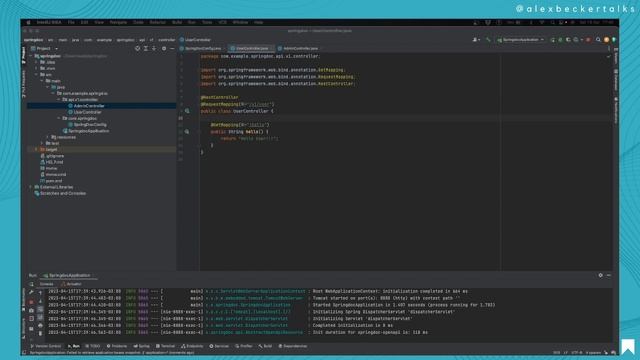Open the user account icon dropdown
The image size is (640, 360).
476,40
